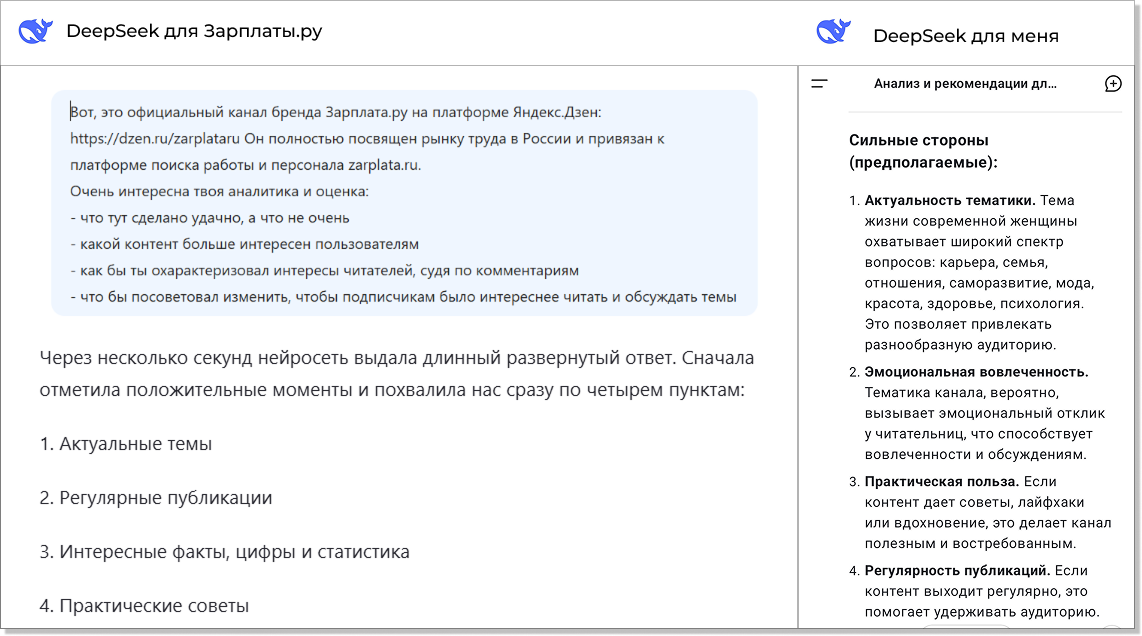Click bold text 'Эмоциональная вовлеченность.'
This screenshot has width=1142, height=636.
click(976, 372)
